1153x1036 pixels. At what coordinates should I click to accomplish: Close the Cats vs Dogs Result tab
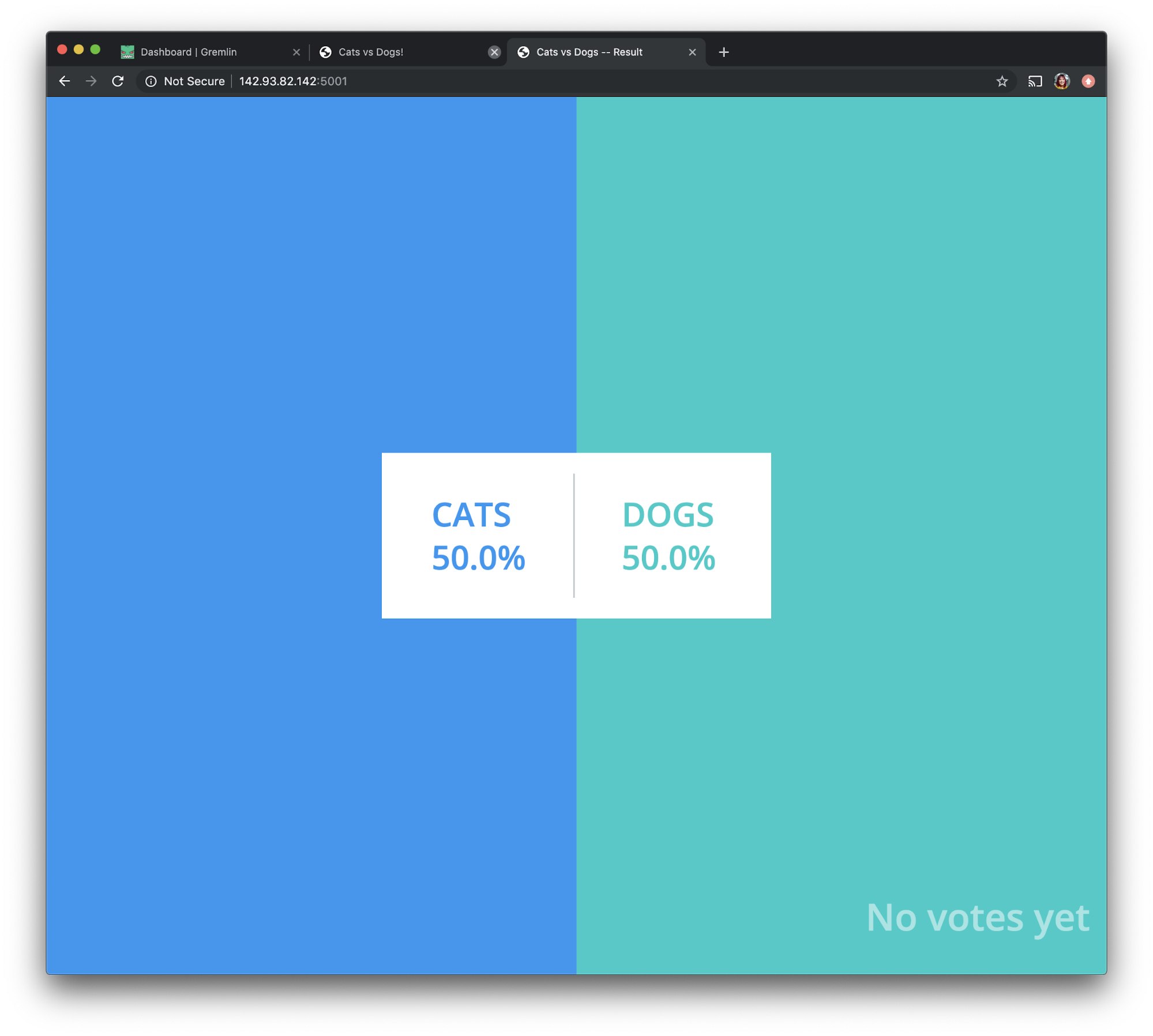[694, 52]
